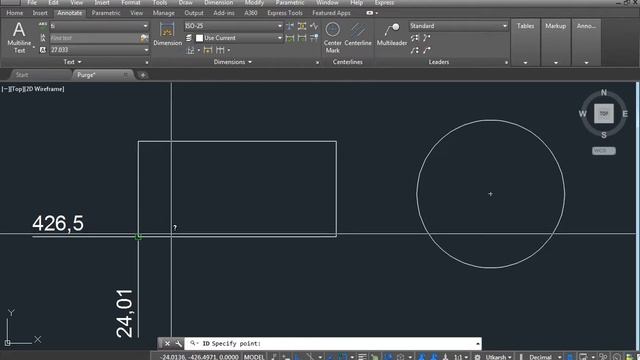The height and width of the screenshot is (360, 640).
Task: Click the Multiline Text tool
Action: coord(19,38)
